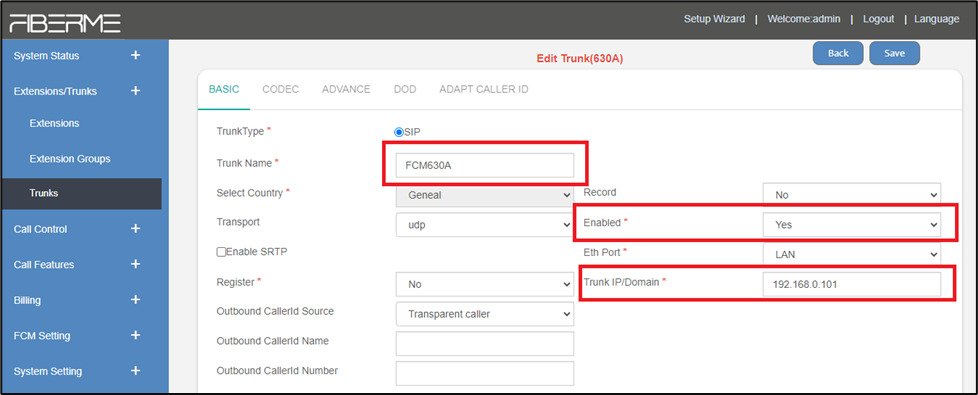Switch to the CODEC tab

[281, 89]
